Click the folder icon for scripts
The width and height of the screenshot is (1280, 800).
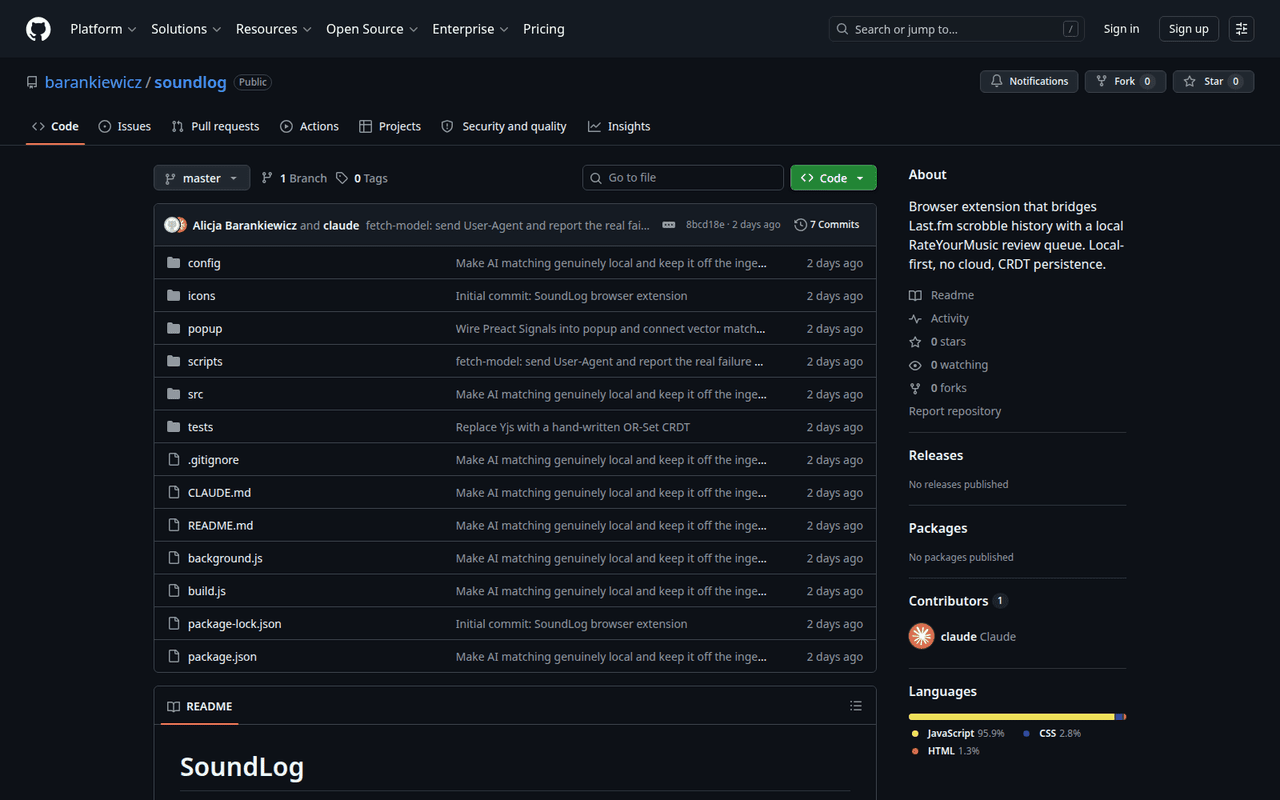174,361
